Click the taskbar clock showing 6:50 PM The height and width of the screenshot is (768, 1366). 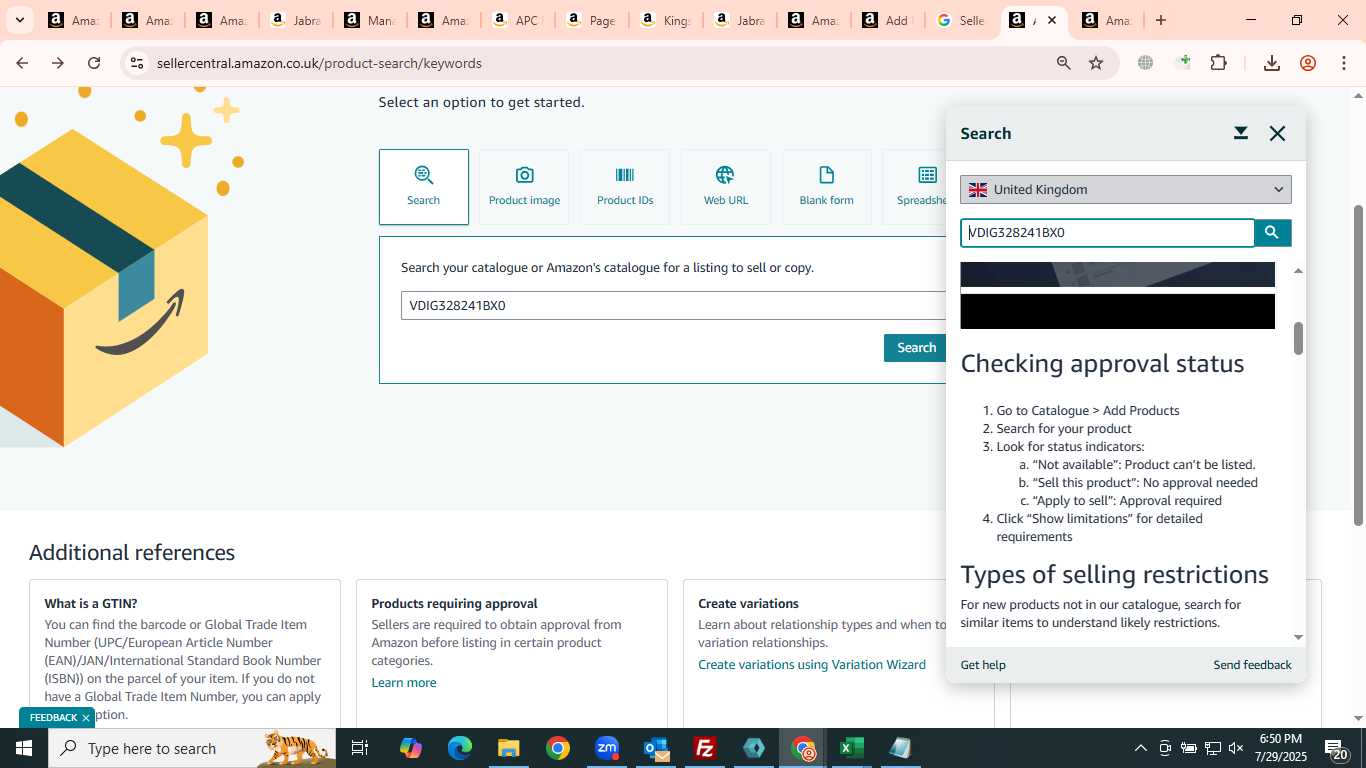1280,747
